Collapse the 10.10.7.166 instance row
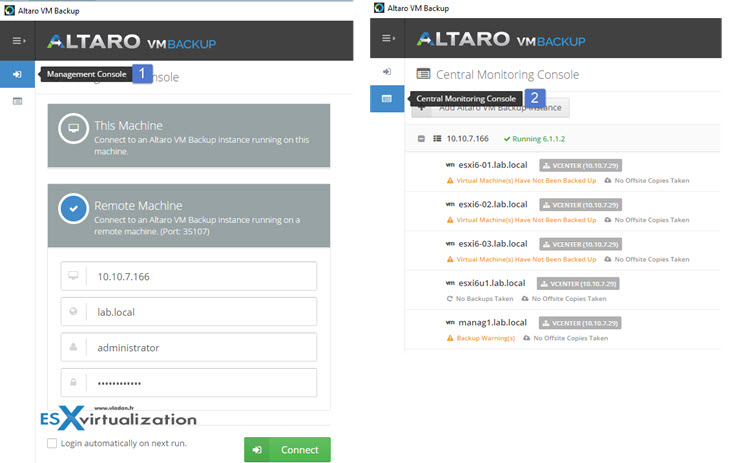The height and width of the screenshot is (463, 730). coord(421,139)
